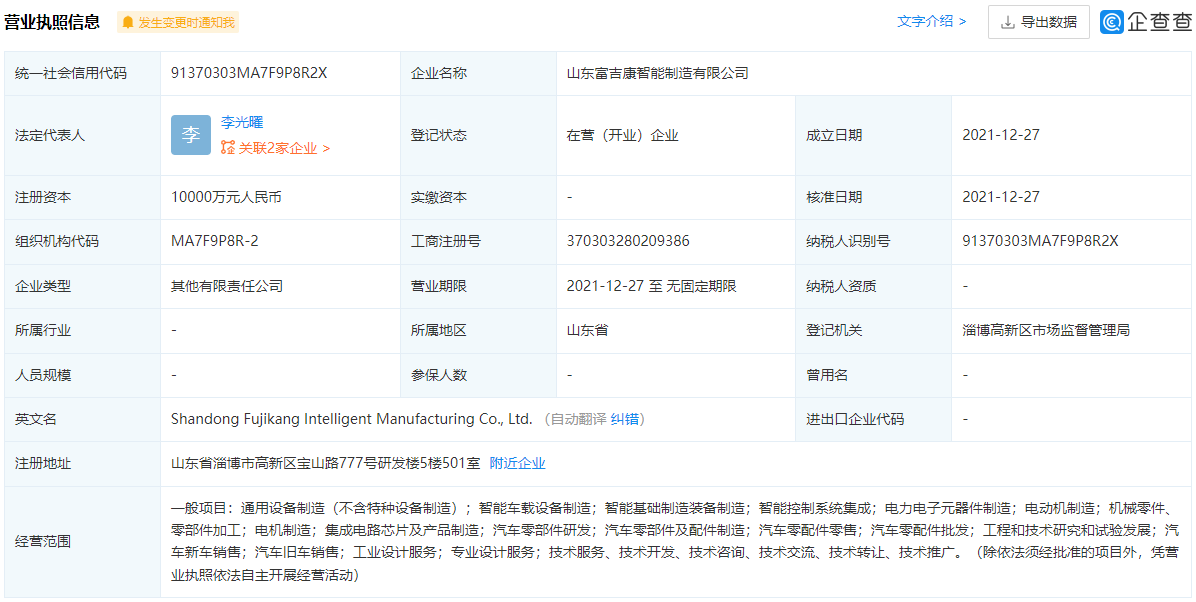Click registered address 山东省淄博市高新区宝山路777号
The image size is (1196, 602).
(x=325, y=463)
